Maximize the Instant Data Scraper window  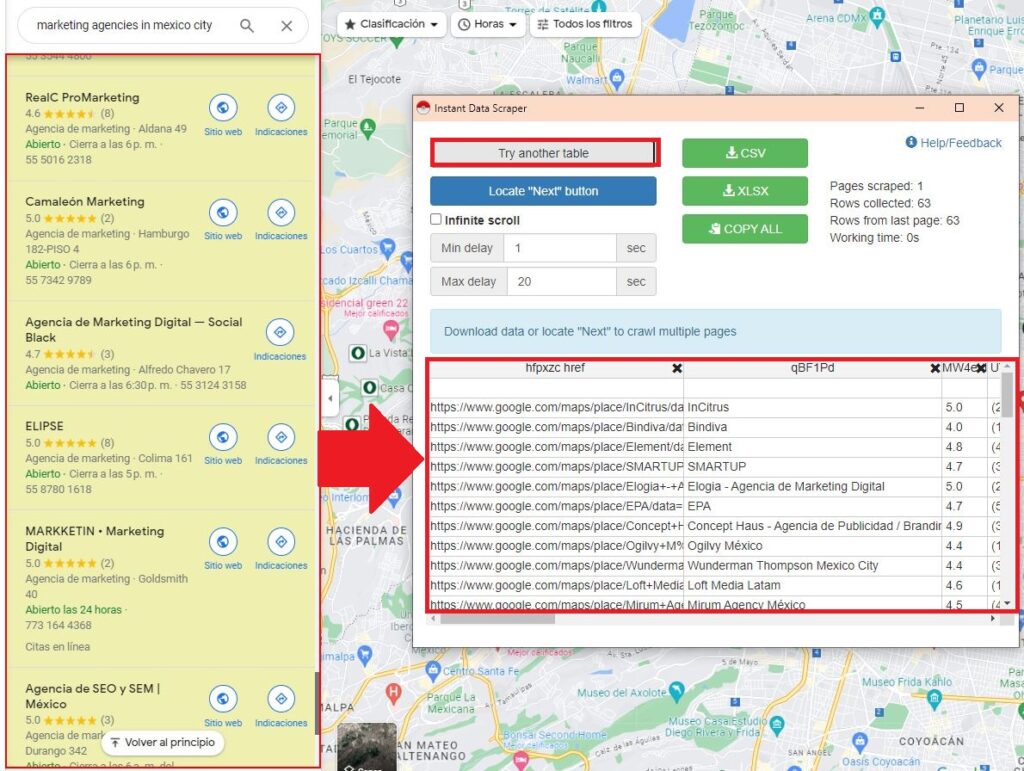click(959, 108)
